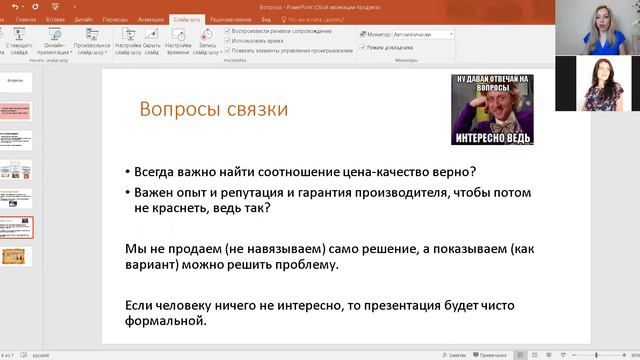Viewport: 640px width, 360px height.
Task: Select the highlighted sixth slide thumbnail
Action: click(x=16, y=228)
